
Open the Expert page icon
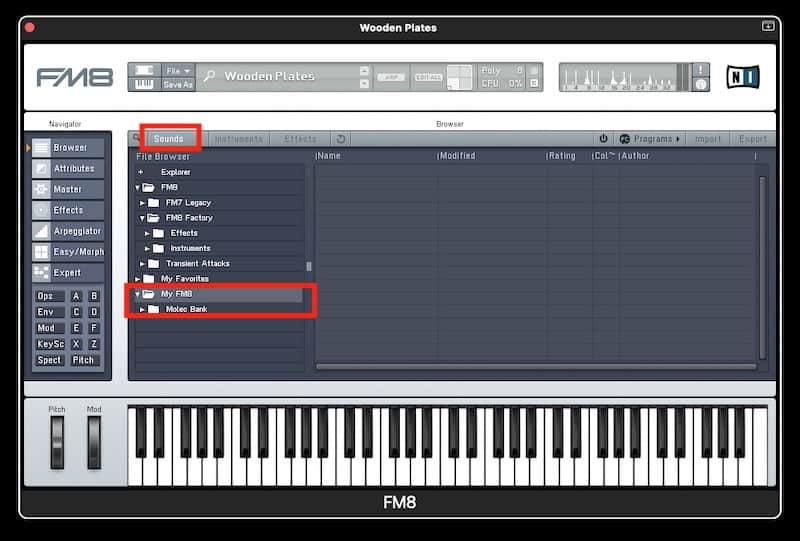coord(41,273)
